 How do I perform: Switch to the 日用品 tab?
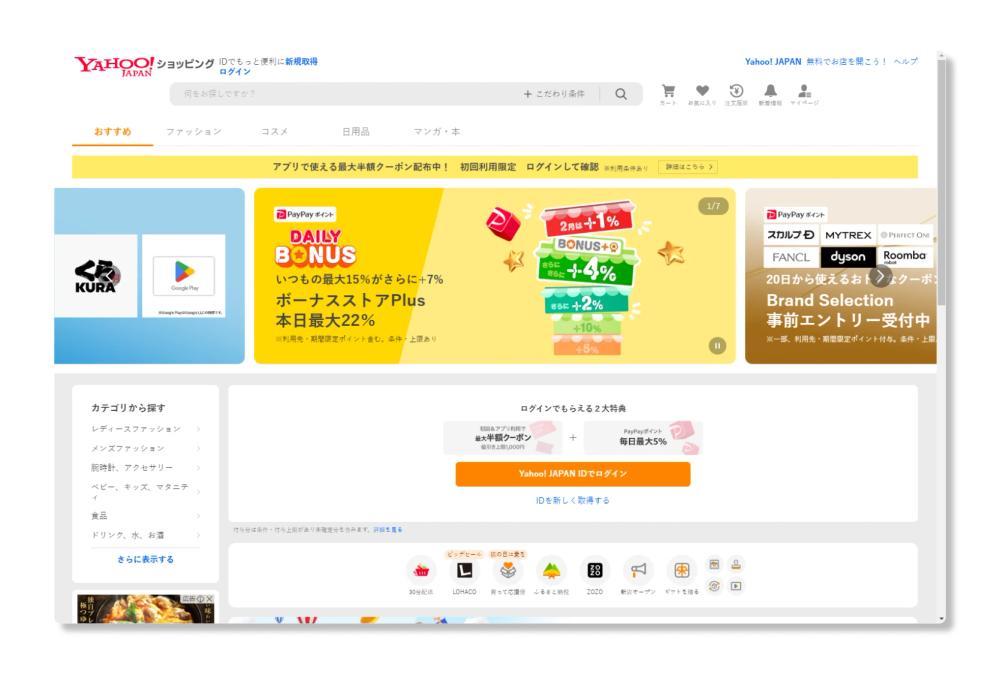tap(356, 132)
